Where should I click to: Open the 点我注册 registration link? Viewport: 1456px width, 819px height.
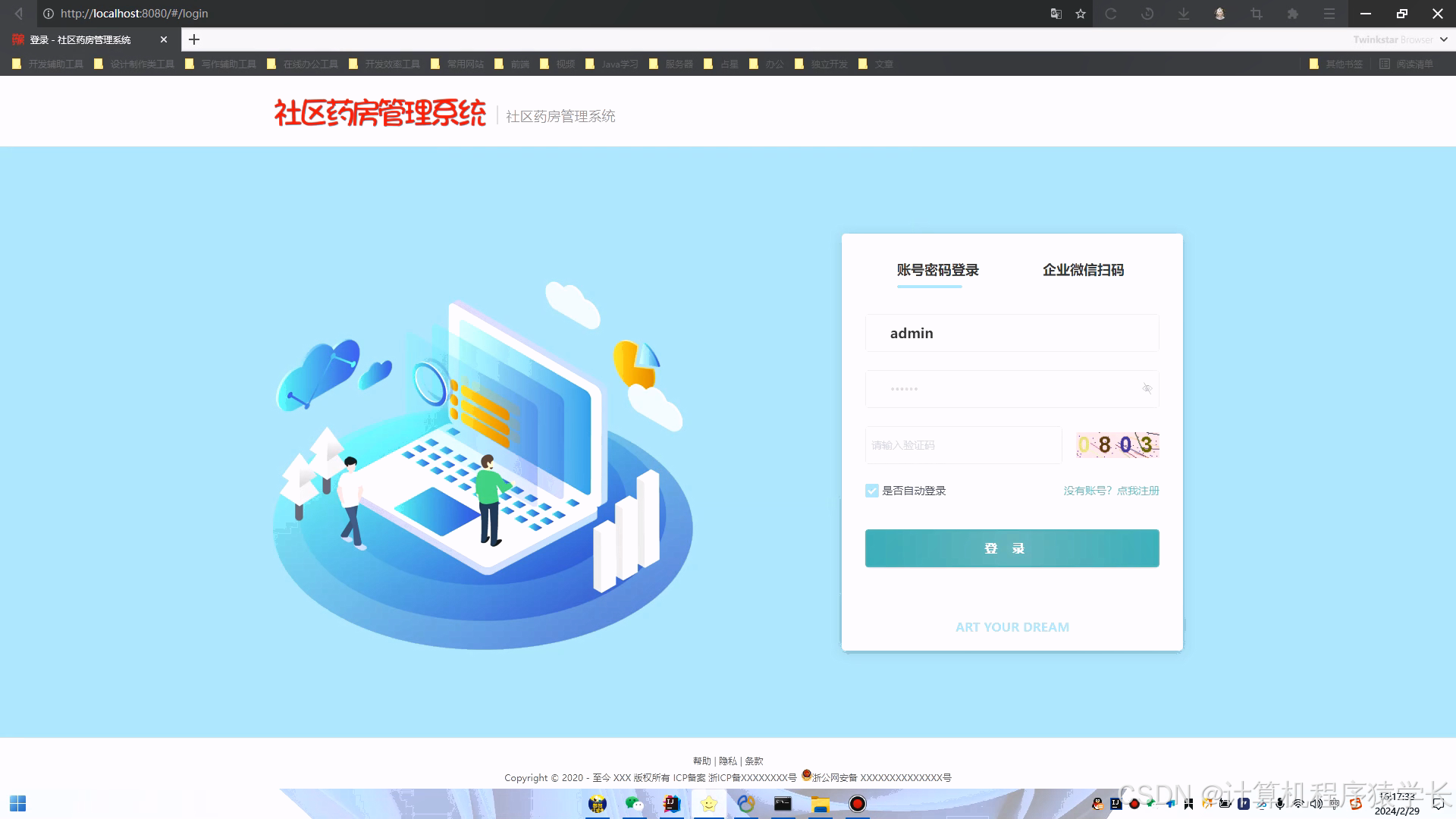[1137, 490]
